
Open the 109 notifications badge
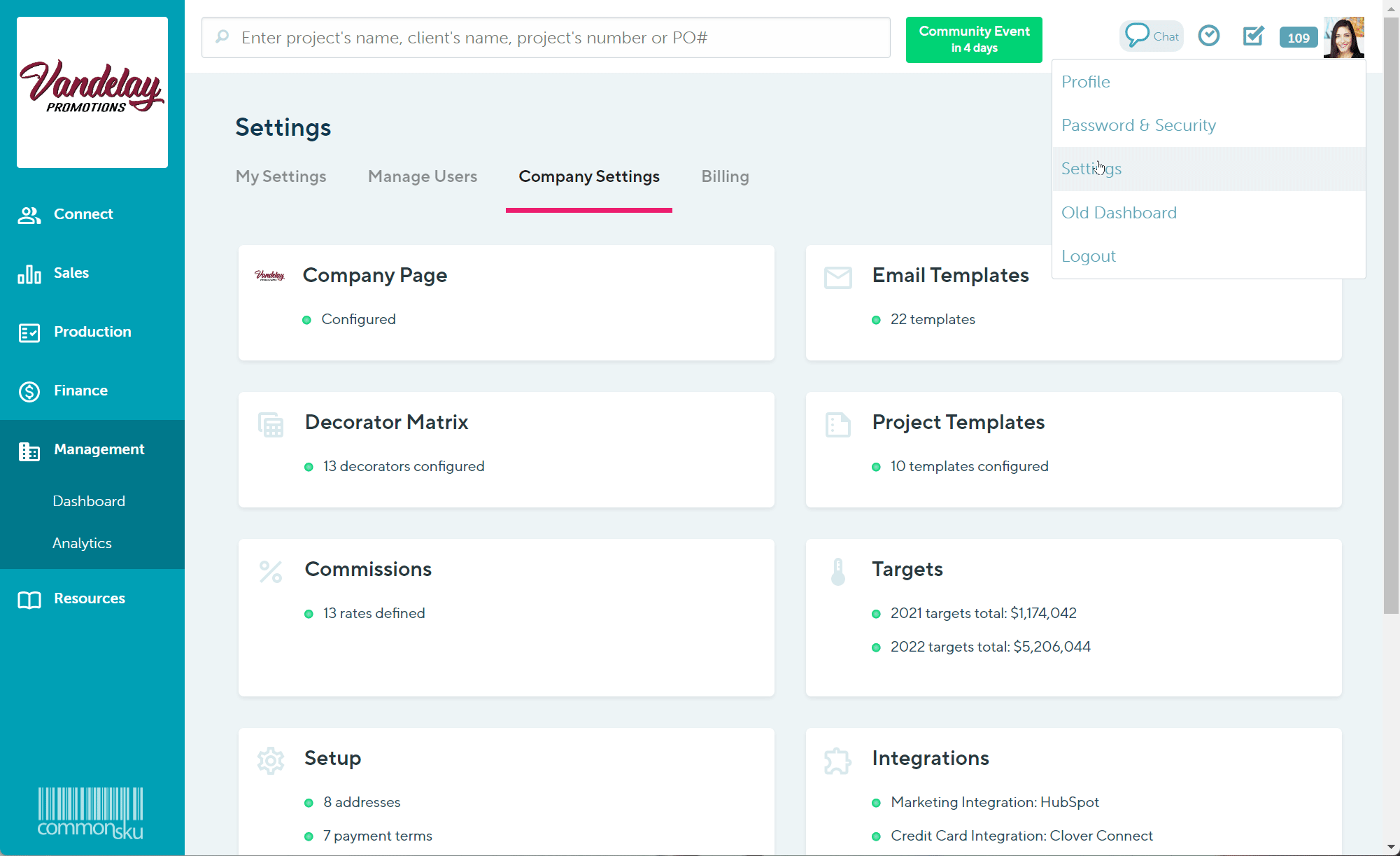(x=1298, y=38)
